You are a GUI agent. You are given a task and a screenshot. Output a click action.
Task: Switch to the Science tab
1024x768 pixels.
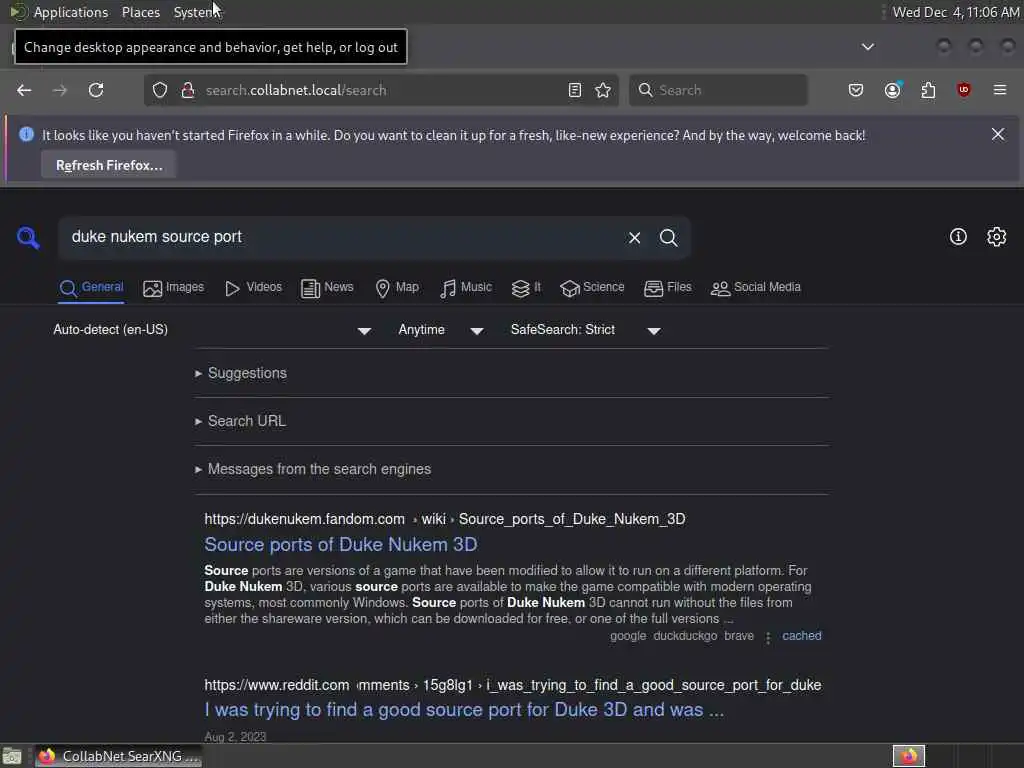(592, 288)
